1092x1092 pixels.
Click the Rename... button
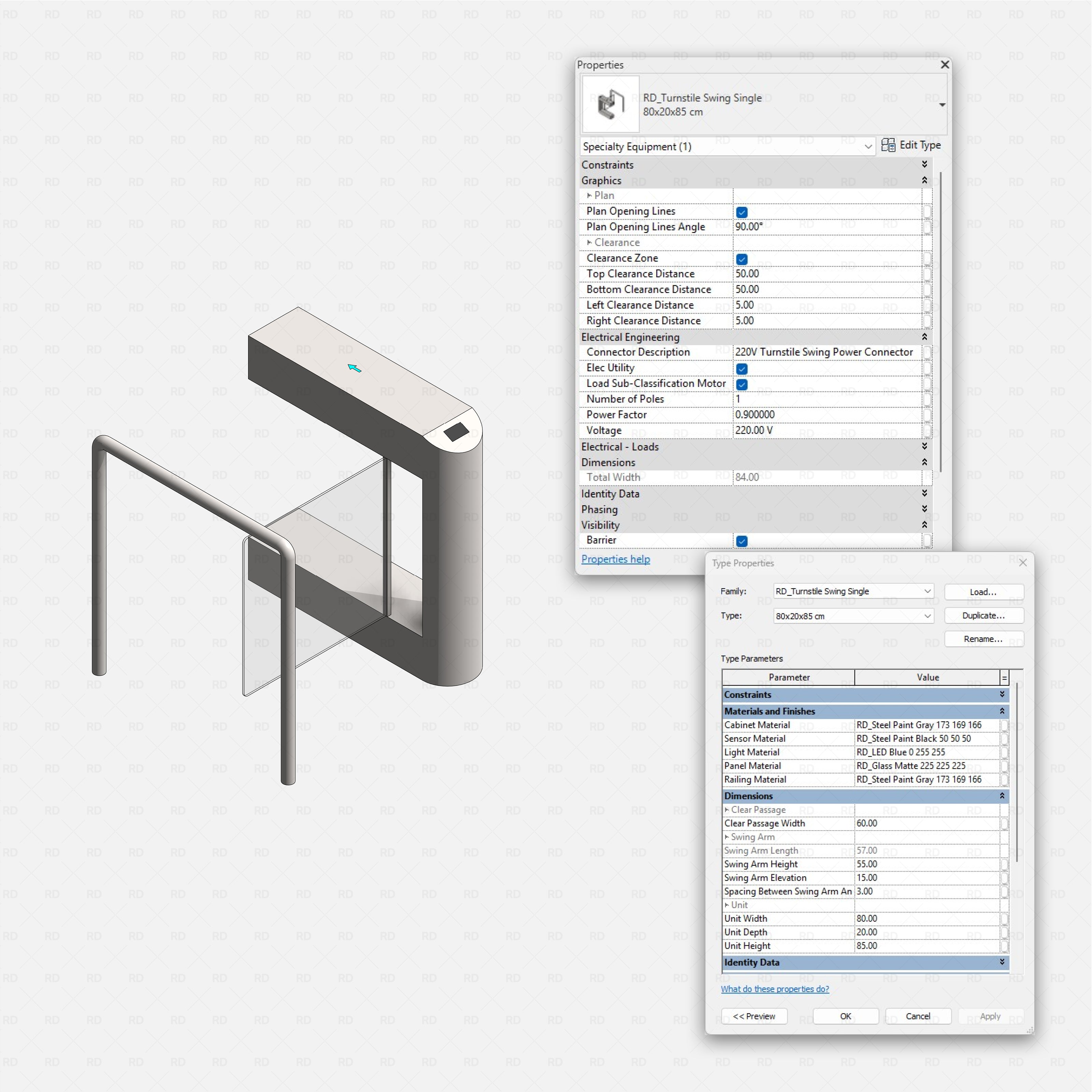tap(983, 639)
